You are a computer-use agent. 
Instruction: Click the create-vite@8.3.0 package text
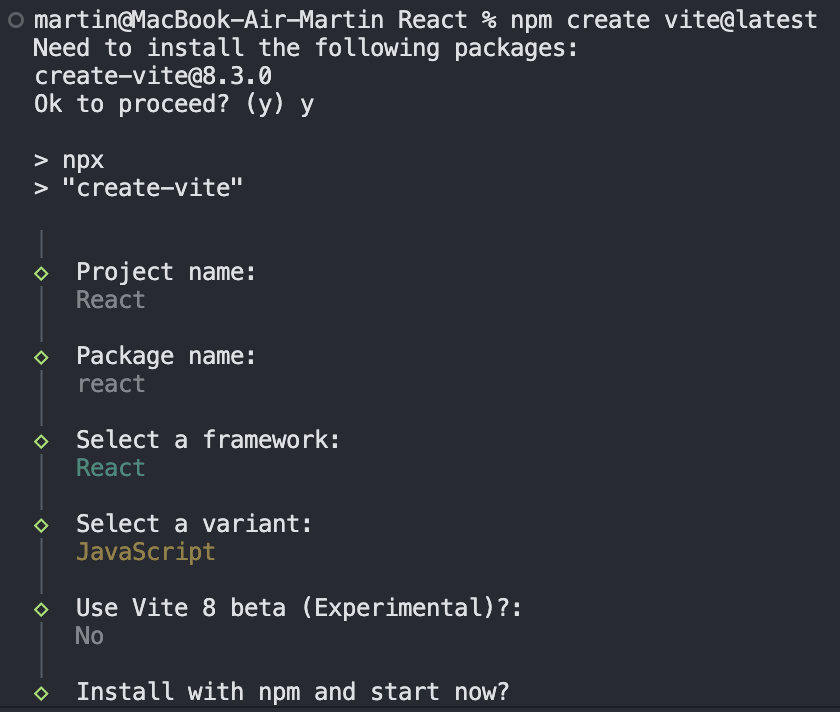click(x=153, y=76)
